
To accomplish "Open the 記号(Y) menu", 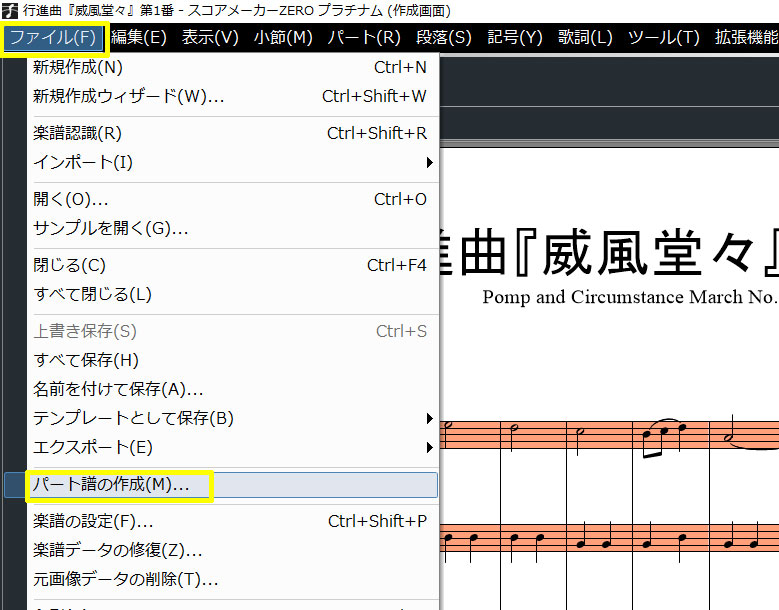I will (515, 38).
